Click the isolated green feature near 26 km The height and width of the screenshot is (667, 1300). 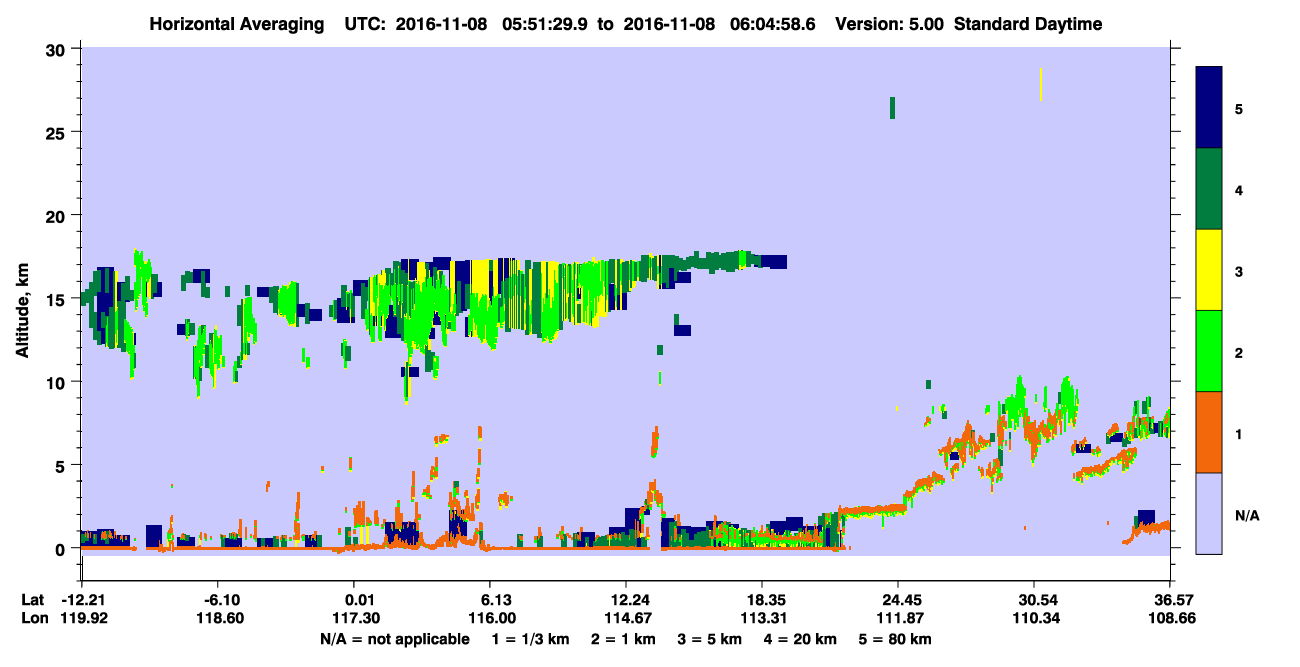pyautogui.click(x=892, y=108)
